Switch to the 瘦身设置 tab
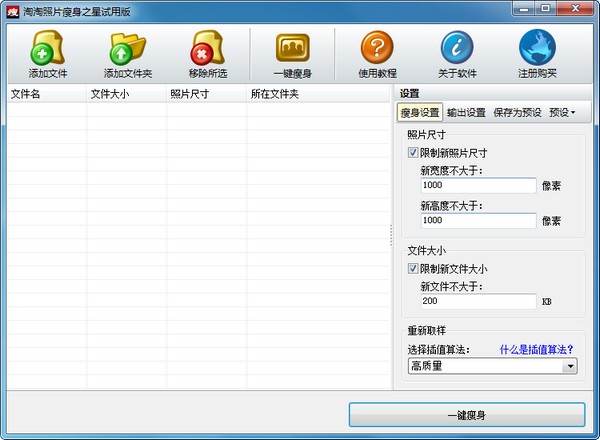 420,113
